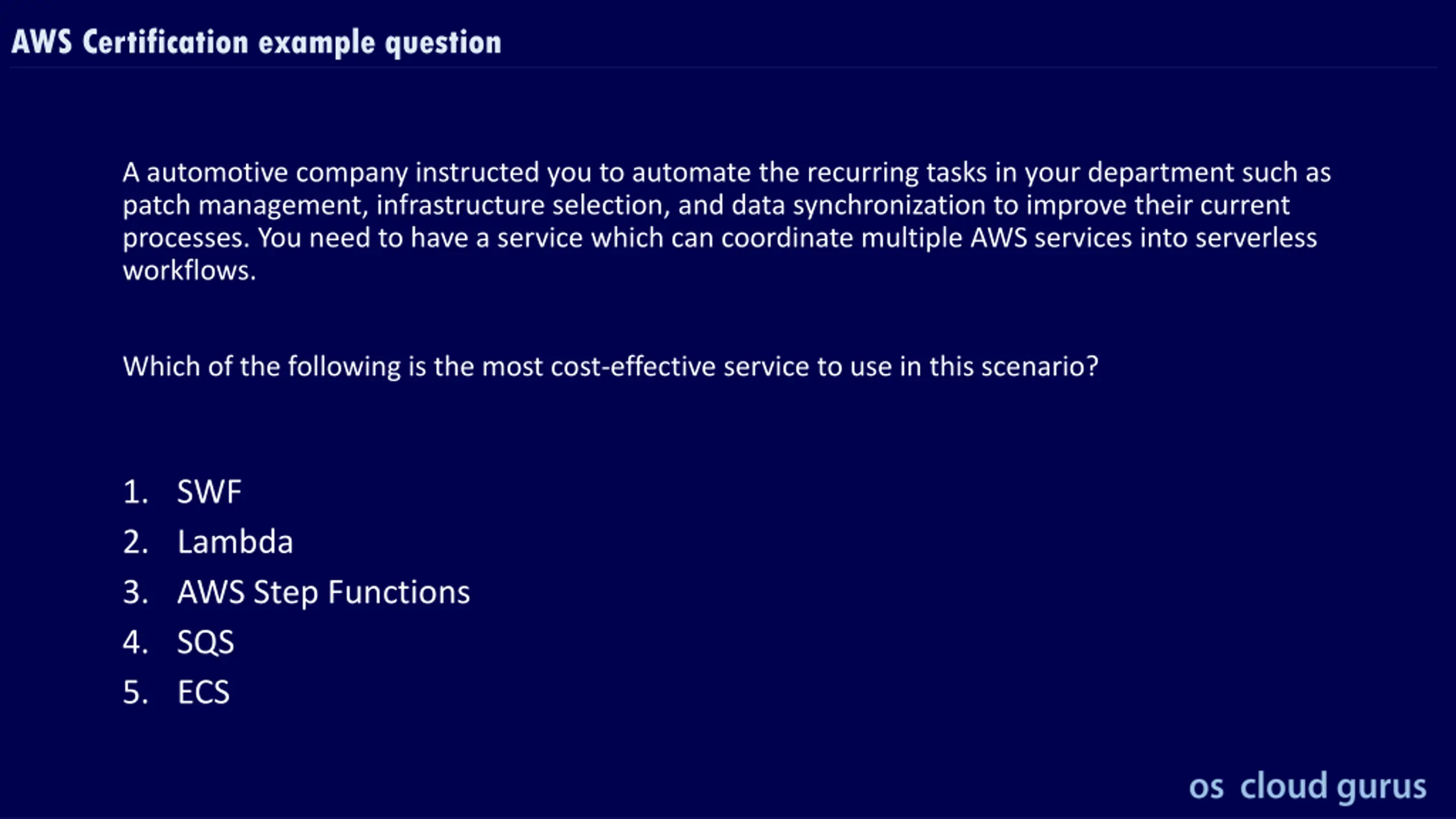
Task: Click the 'Which of the following' question line
Action: pos(610,366)
